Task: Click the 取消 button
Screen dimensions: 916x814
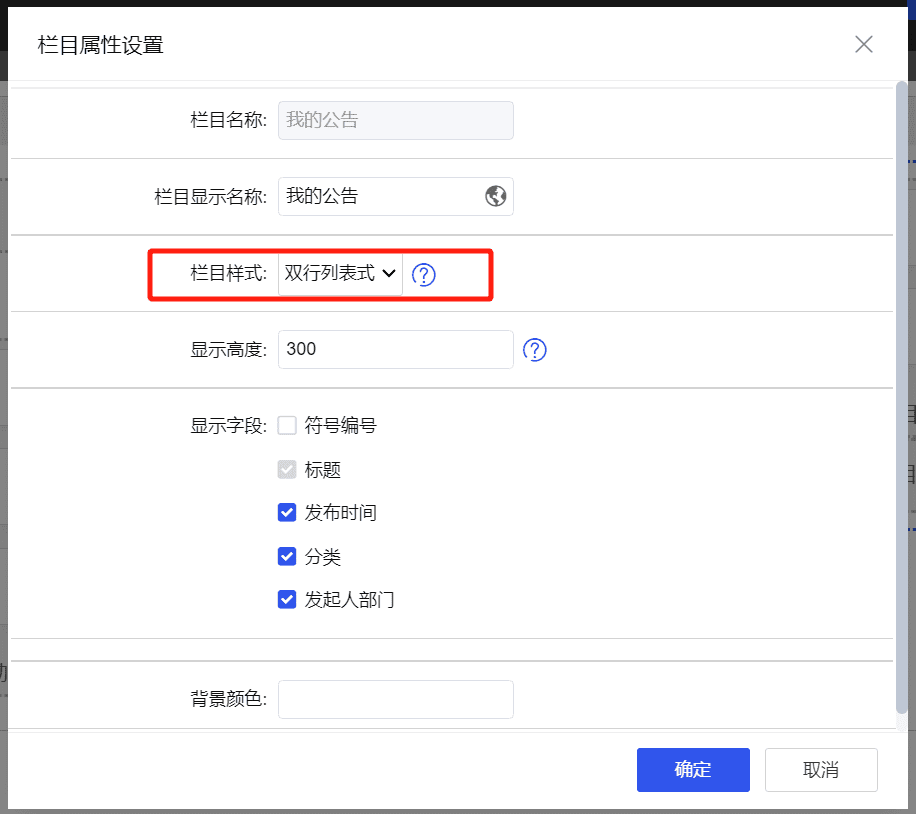Action: coord(821,770)
